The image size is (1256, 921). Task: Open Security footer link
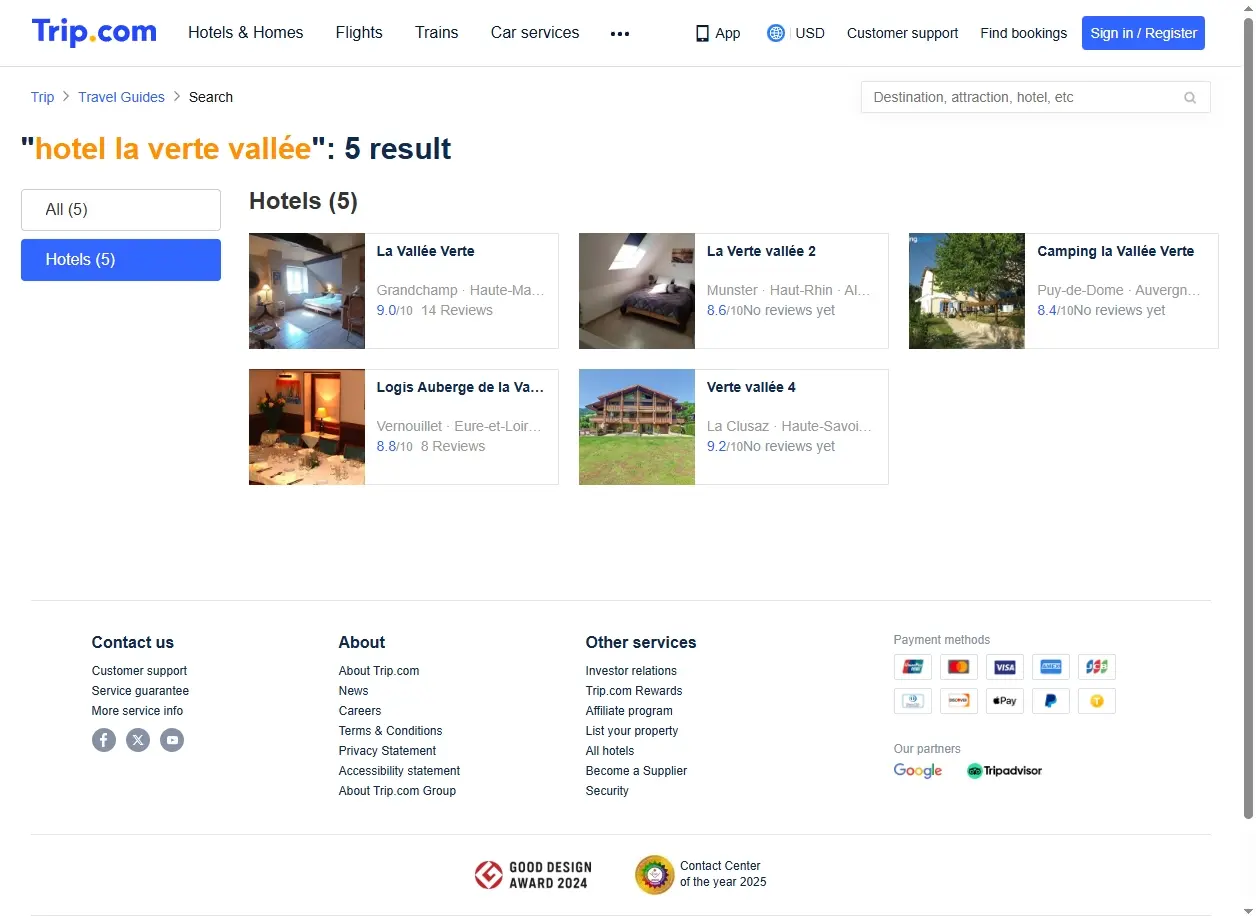tap(607, 791)
